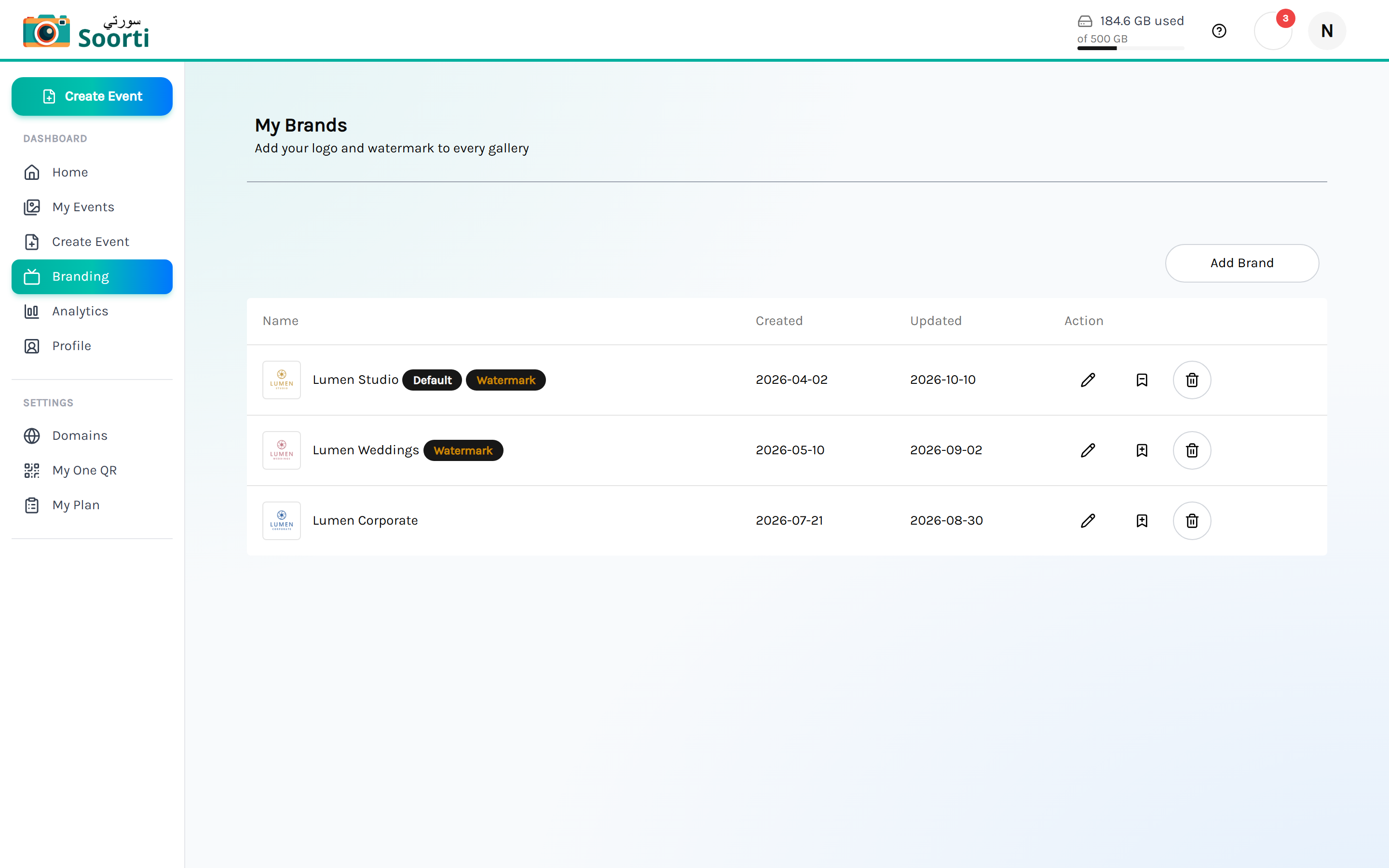Open notifications bell with 3 badge
1389x868 pixels.
tap(1273, 31)
